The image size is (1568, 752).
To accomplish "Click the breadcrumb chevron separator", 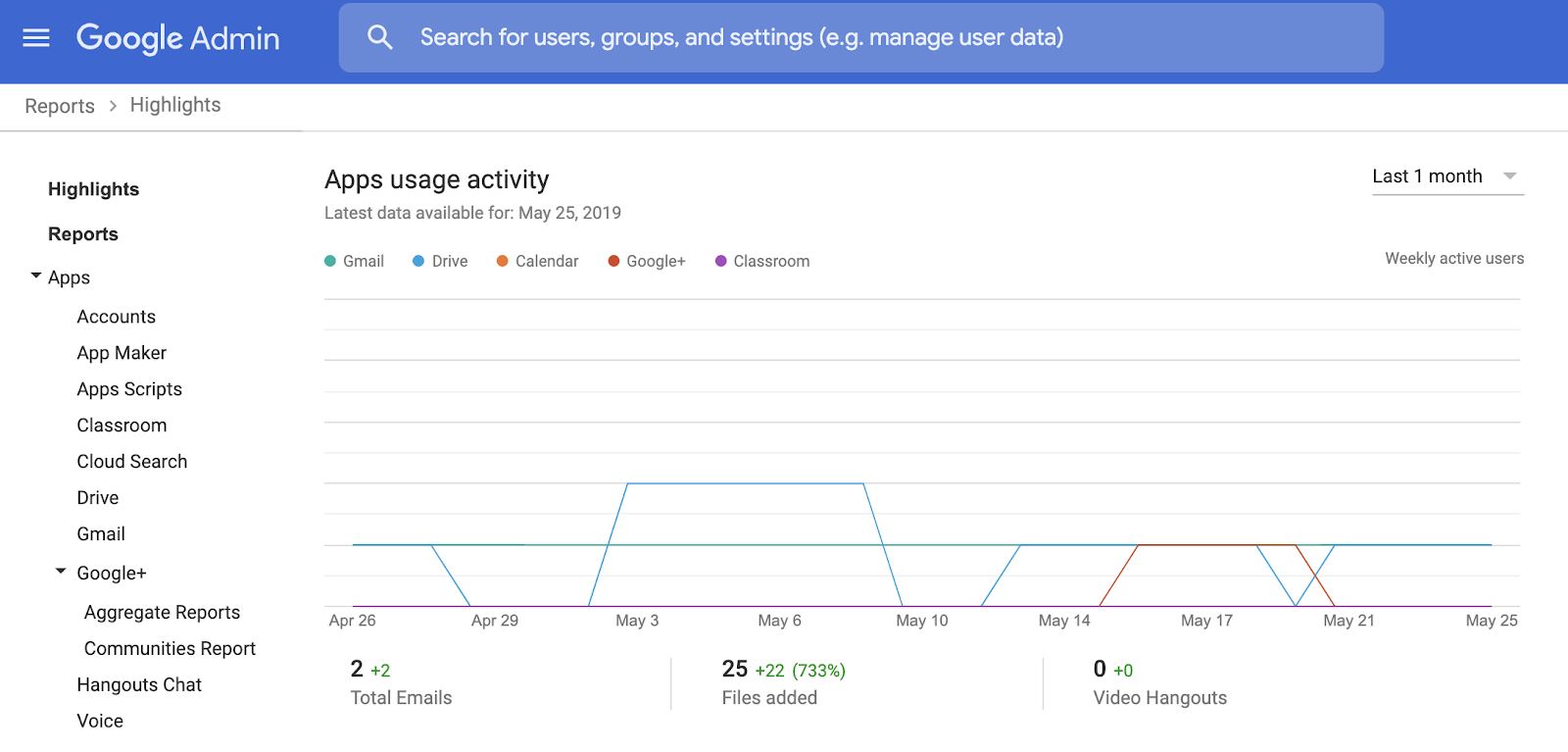I will 113,106.
